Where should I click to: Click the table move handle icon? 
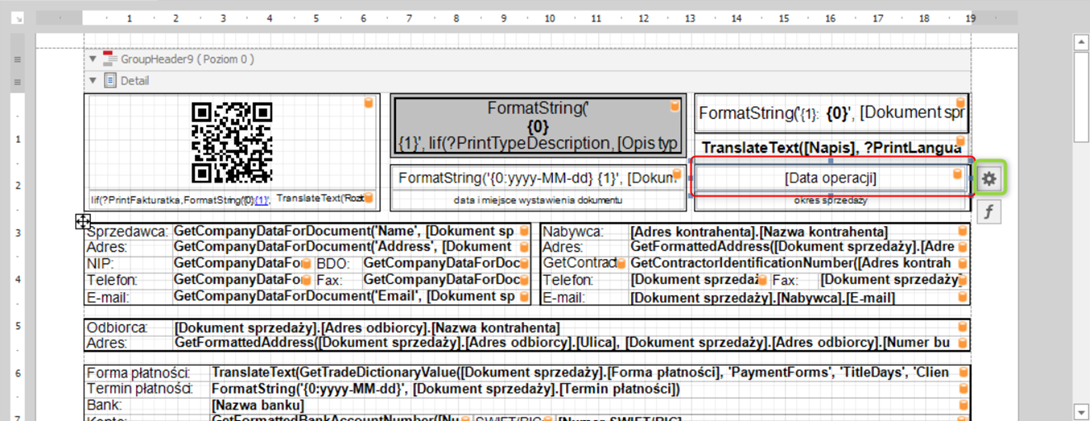click(x=84, y=222)
